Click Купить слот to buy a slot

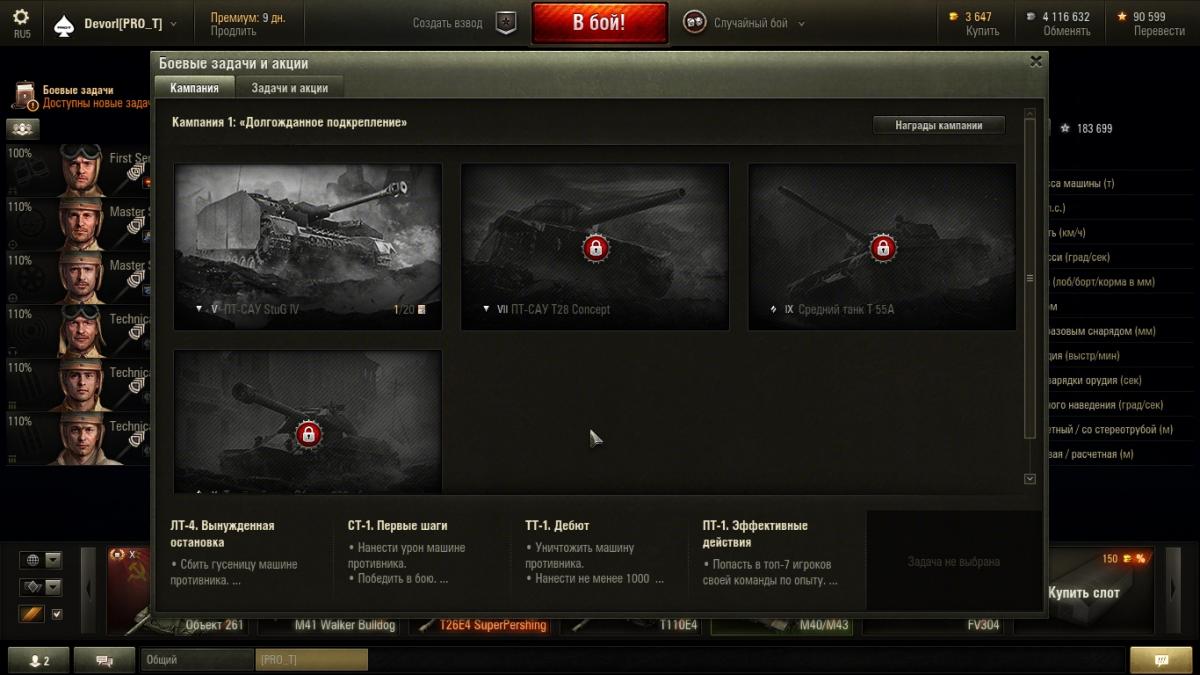(1084, 592)
